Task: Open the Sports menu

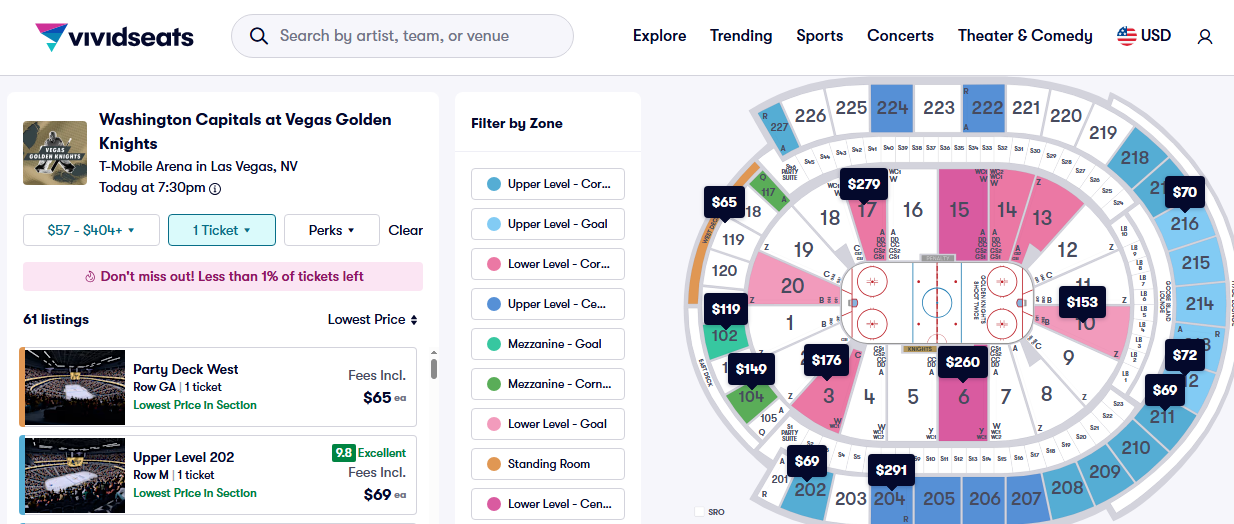Action: [x=819, y=36]
